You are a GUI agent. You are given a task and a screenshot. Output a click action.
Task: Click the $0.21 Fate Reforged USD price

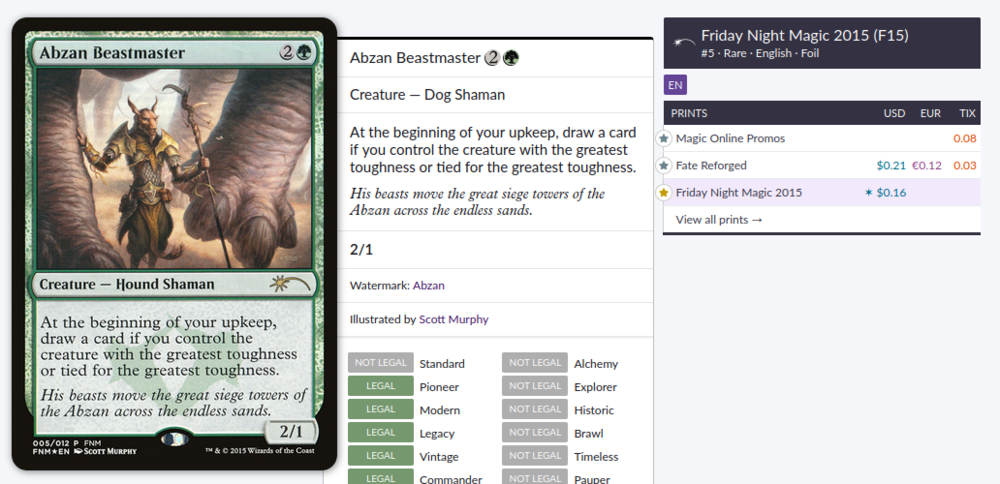click(x=891, y=165)
